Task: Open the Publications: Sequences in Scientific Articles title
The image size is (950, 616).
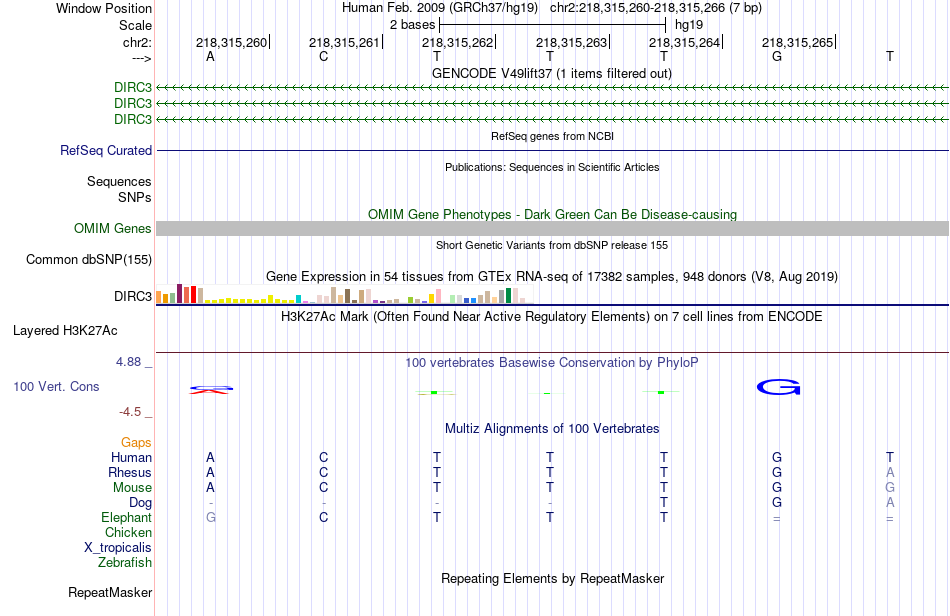Action: tap(552, 167)
